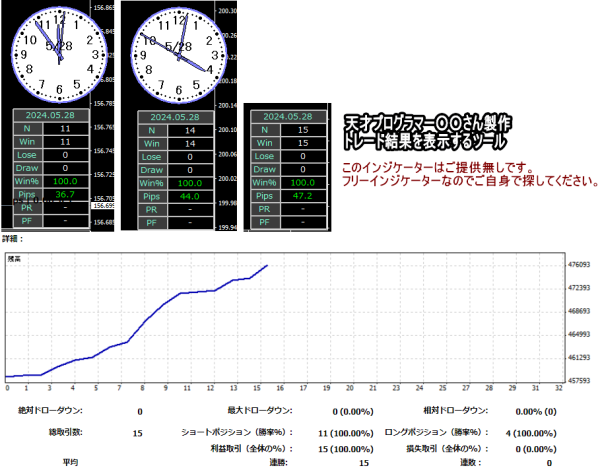
Task: Select the 詳細: label above the chart
Action: coord(13,239)
